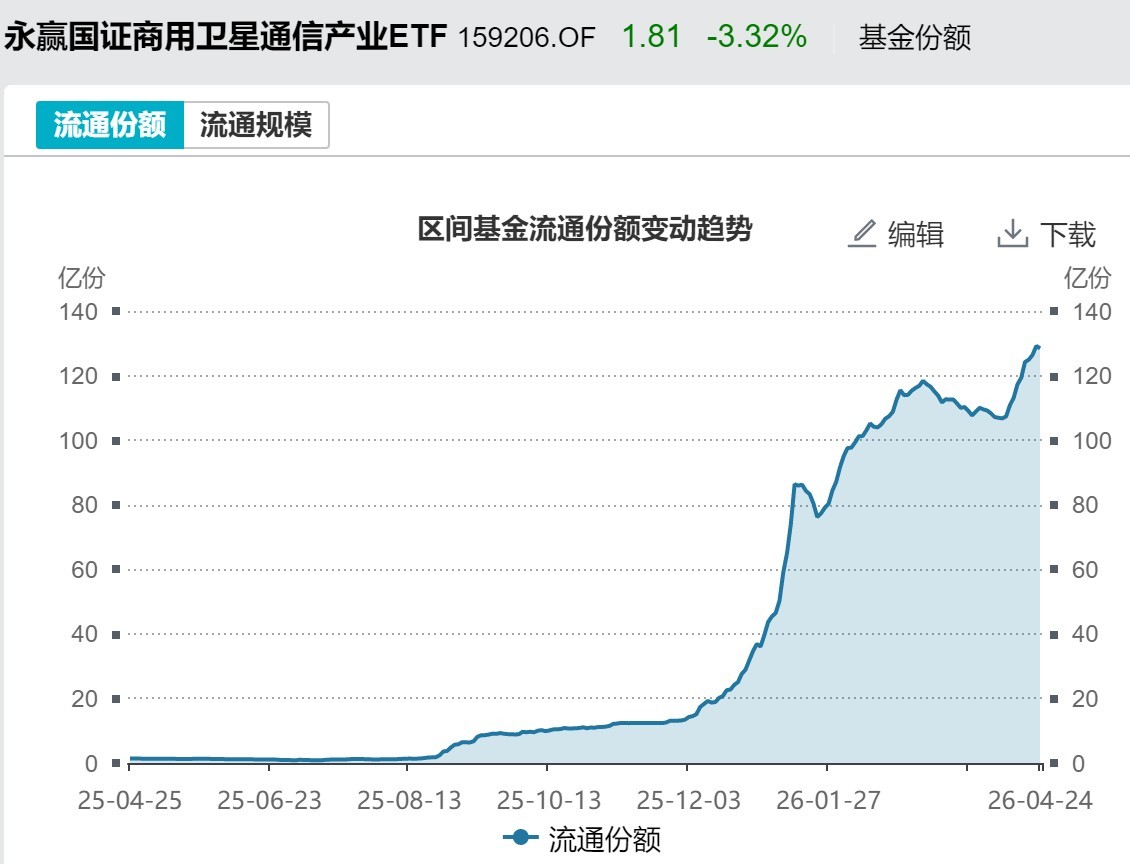This screenshot has width=1130, height=864.
Task: Click the price value 1.81
Action: pos(651,36)
